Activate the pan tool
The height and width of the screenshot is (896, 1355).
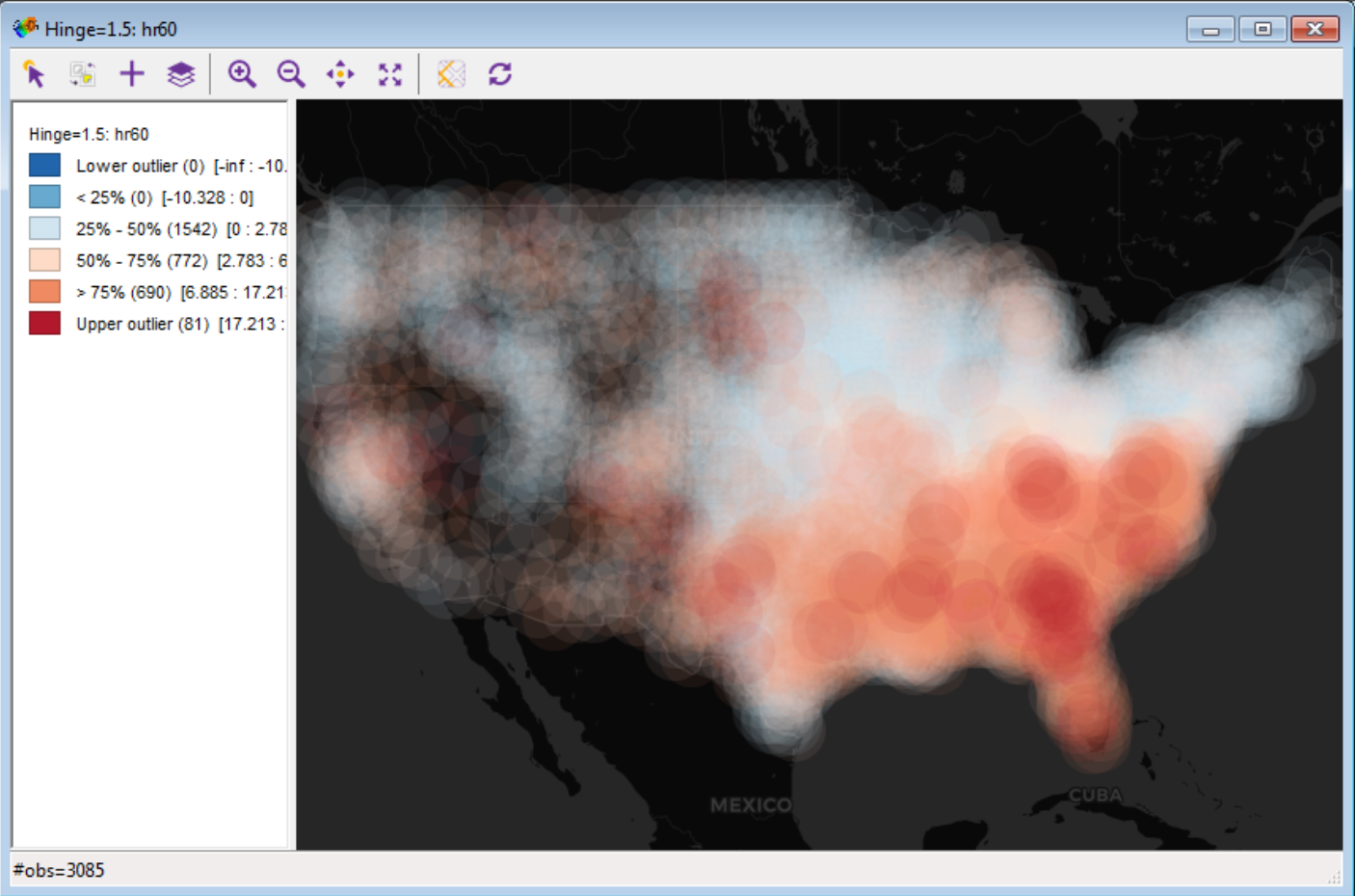point(340,73)
